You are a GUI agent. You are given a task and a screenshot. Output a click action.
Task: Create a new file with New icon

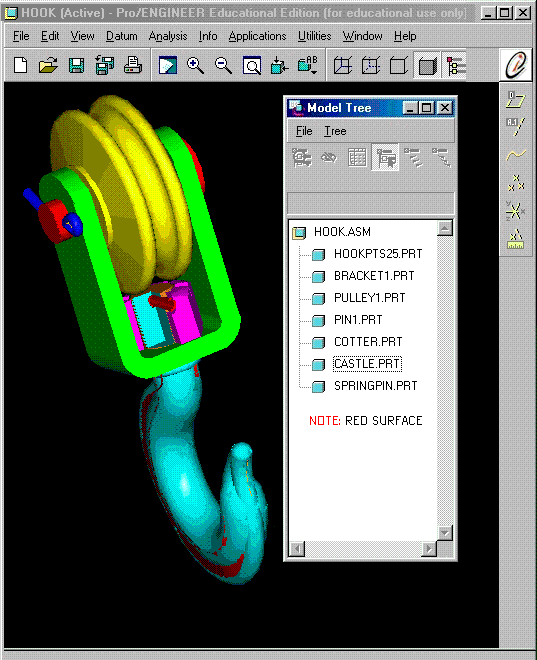coord(20,65)
